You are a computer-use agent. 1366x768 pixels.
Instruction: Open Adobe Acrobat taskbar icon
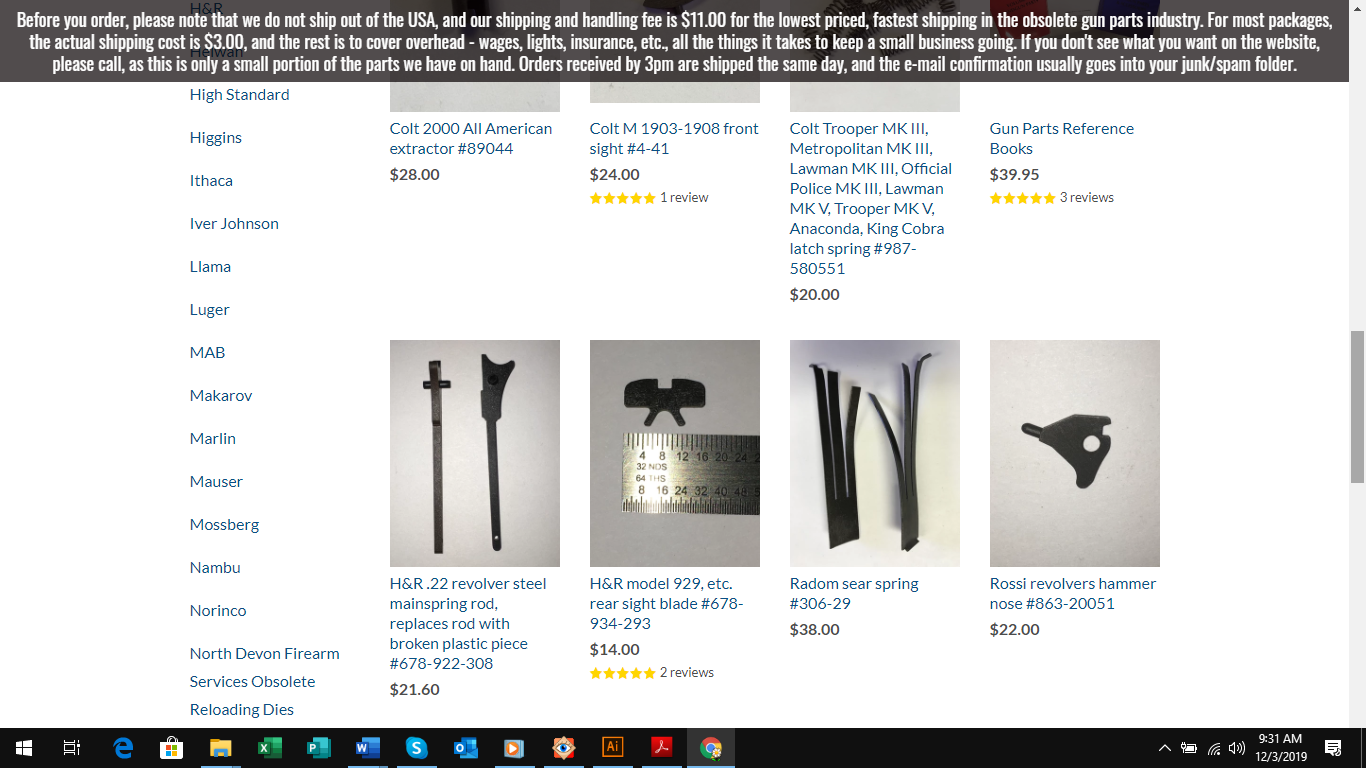tap(662, 748)
